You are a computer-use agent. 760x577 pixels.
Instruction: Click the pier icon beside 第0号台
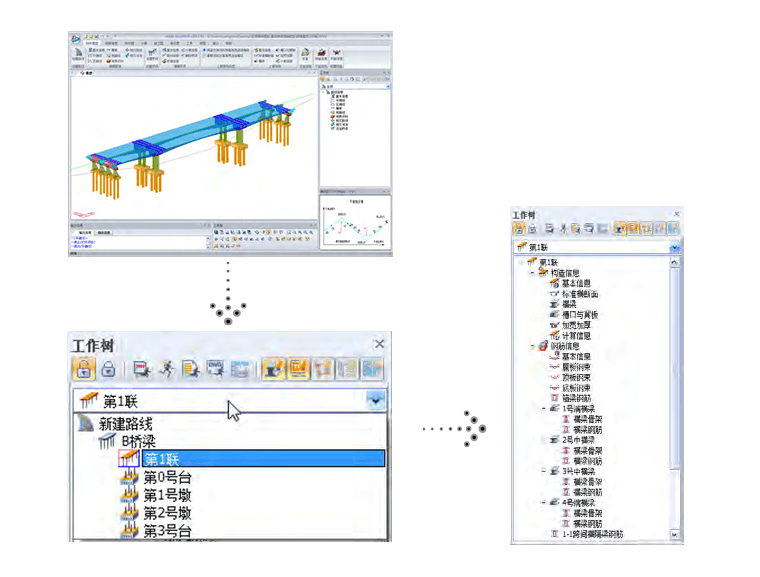(129, 477)
